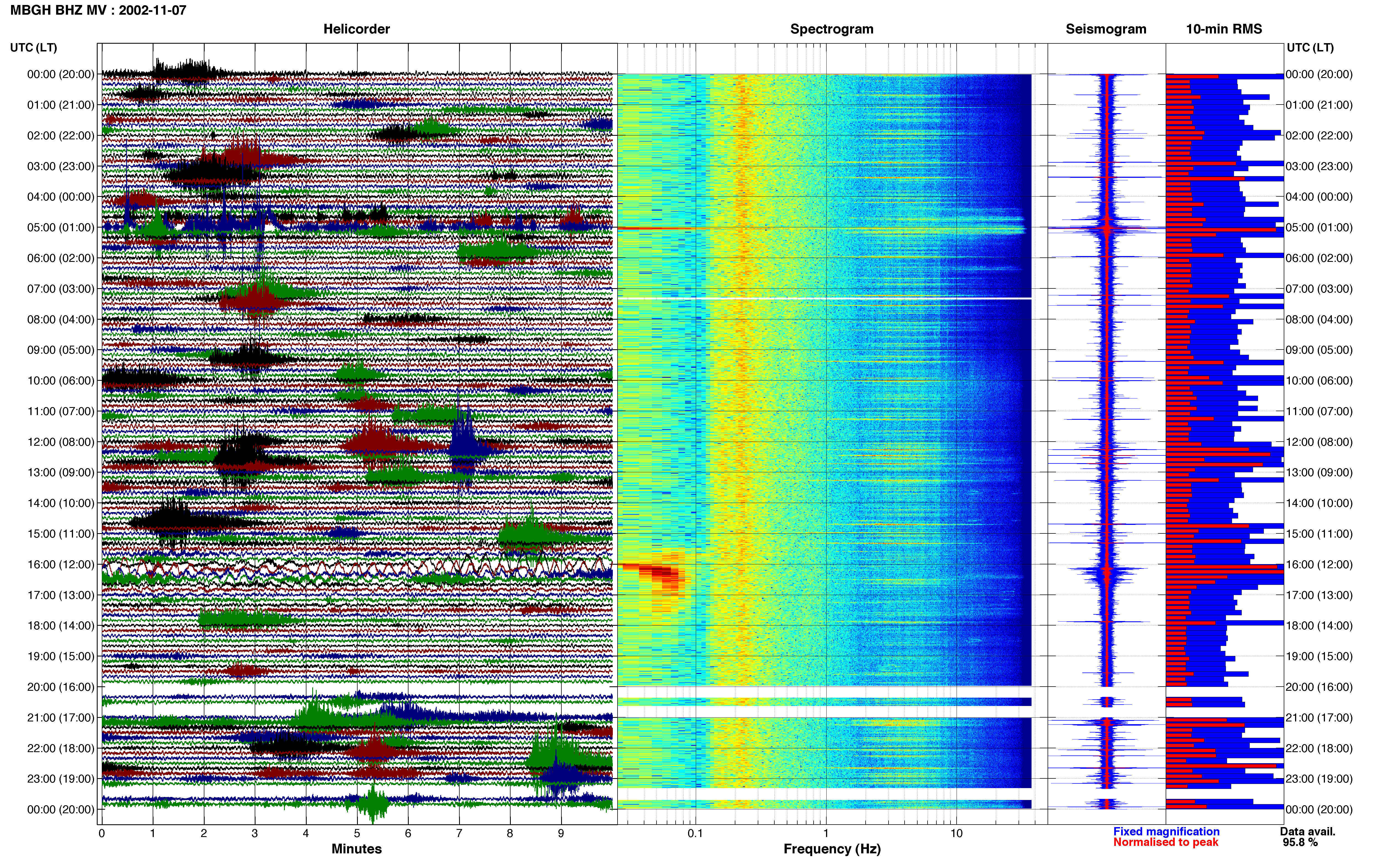Click the 'Normalised to peak' legend text
The image size is (1388, 868).
coord(1165,842)
